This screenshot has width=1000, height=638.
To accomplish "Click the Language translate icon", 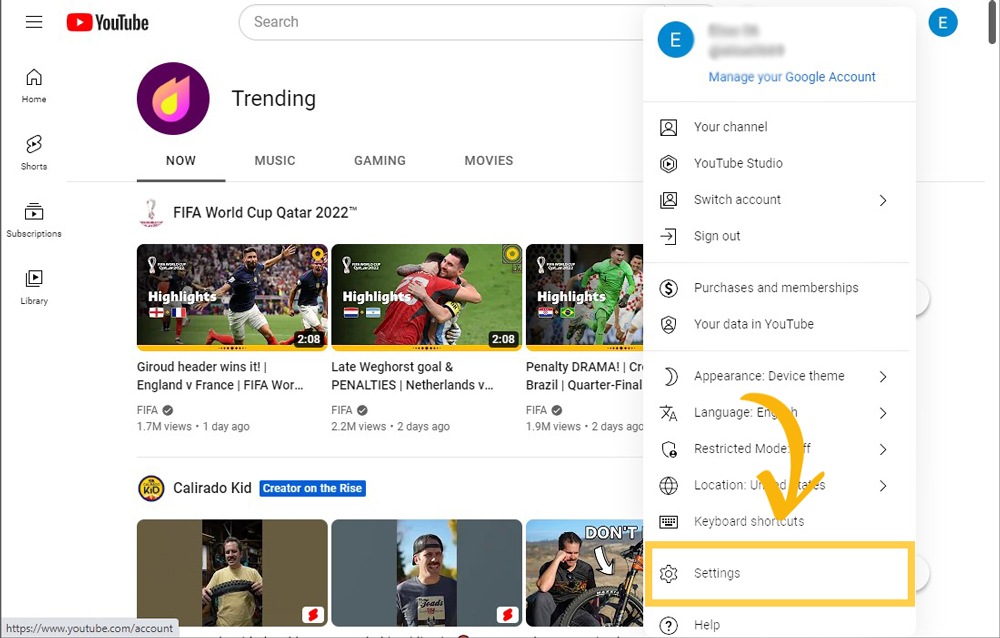I will point(668,413).
